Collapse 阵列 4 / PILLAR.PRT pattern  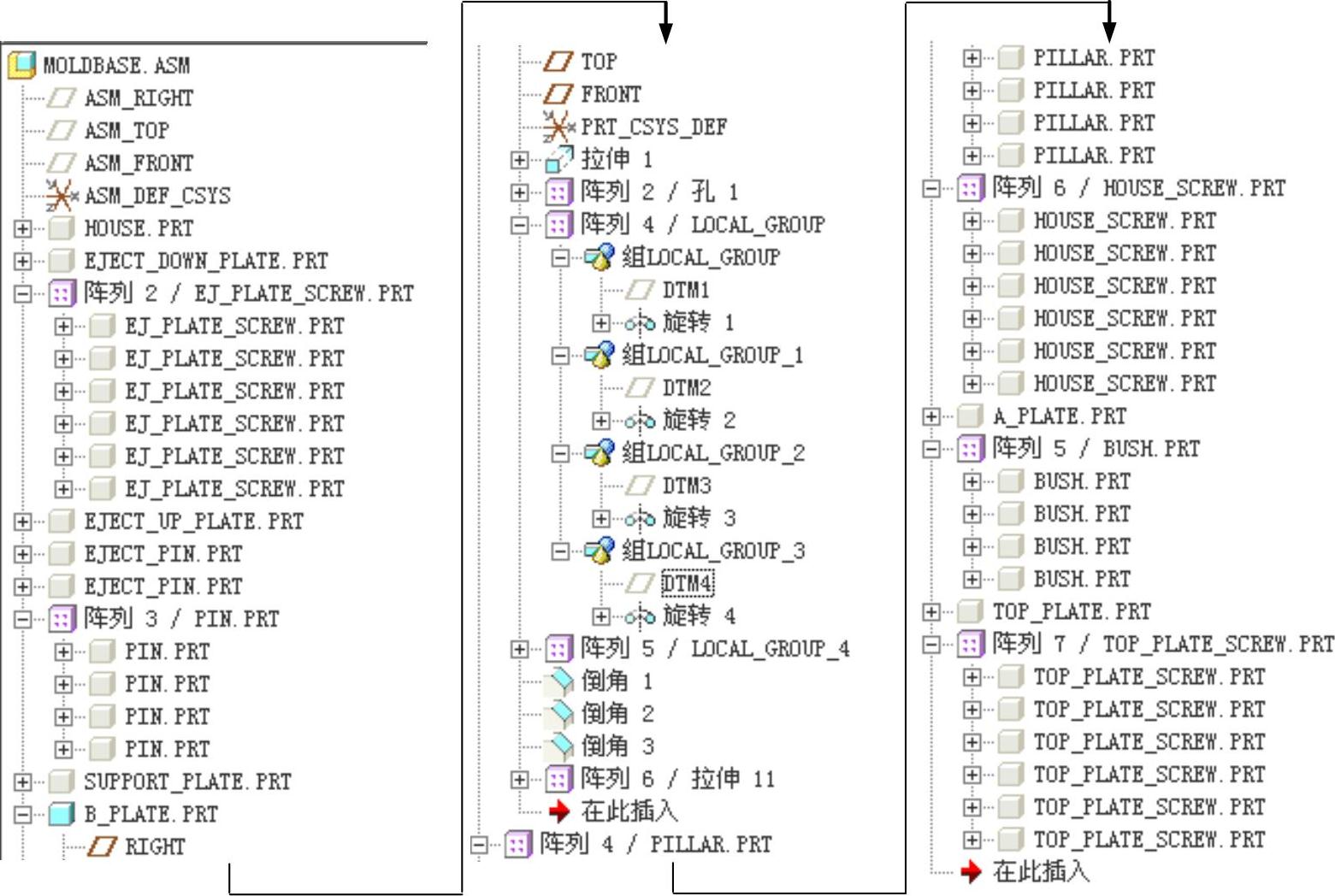coord(479,845)
